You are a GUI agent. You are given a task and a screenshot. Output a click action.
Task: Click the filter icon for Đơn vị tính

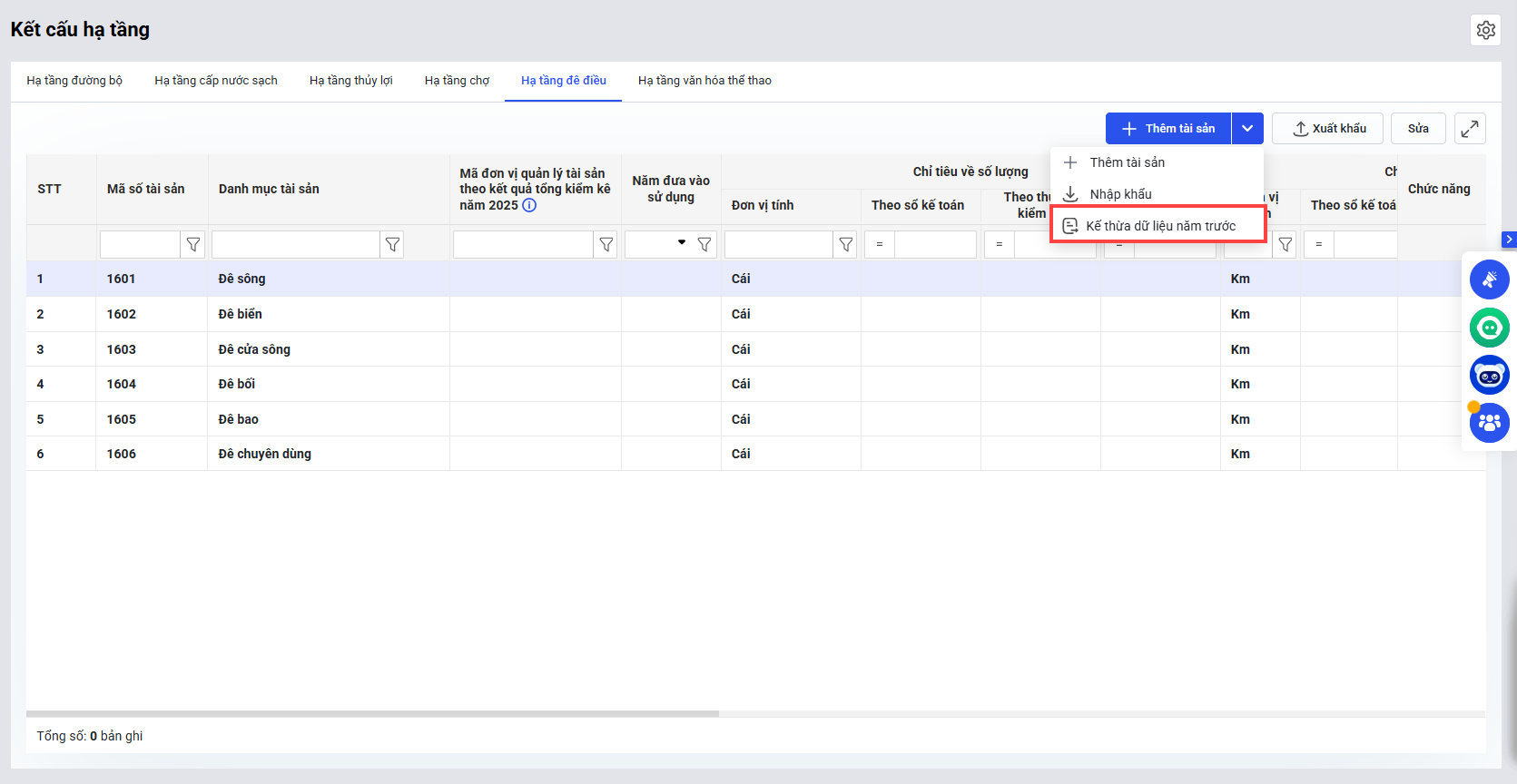pyautogui.click(x=845, y=244)
